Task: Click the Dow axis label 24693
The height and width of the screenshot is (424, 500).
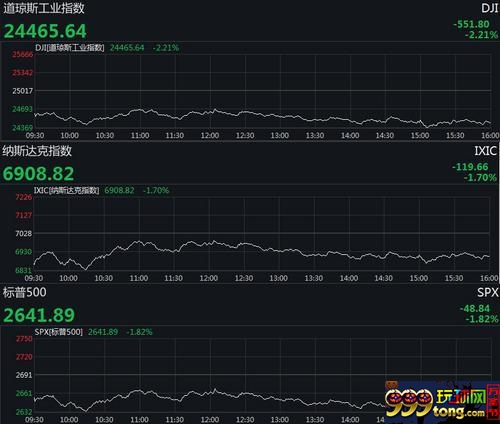Action: tap(23, 109)
